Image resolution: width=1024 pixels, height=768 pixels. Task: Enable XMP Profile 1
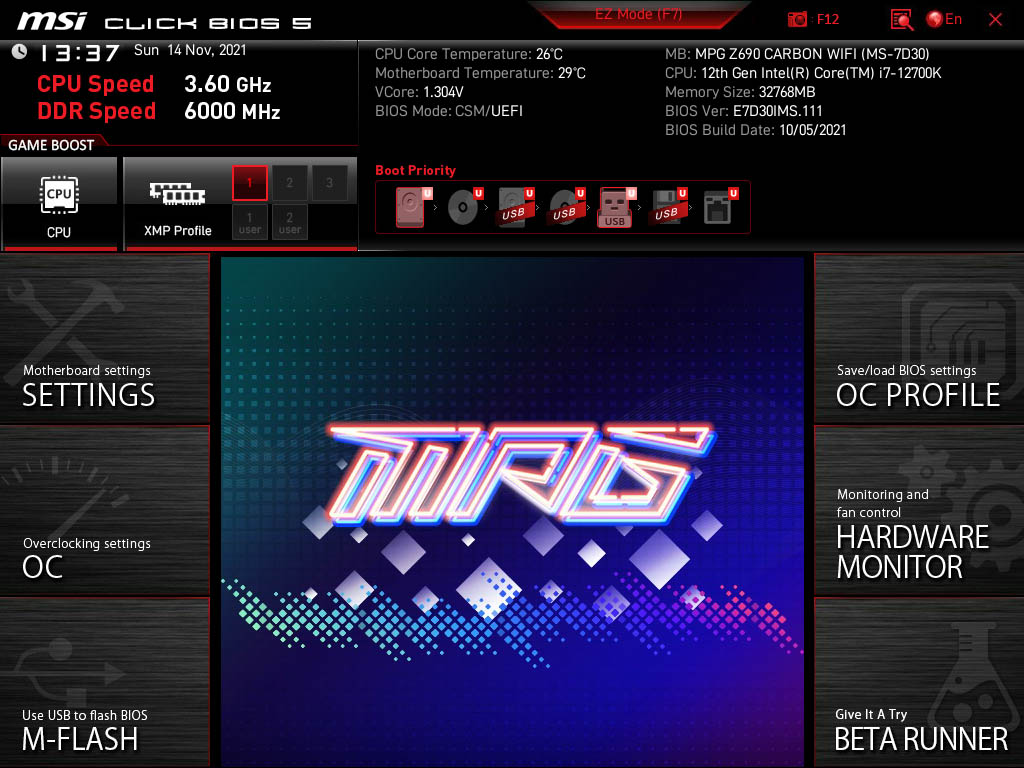pyautogui.click(x=250, y=183)
